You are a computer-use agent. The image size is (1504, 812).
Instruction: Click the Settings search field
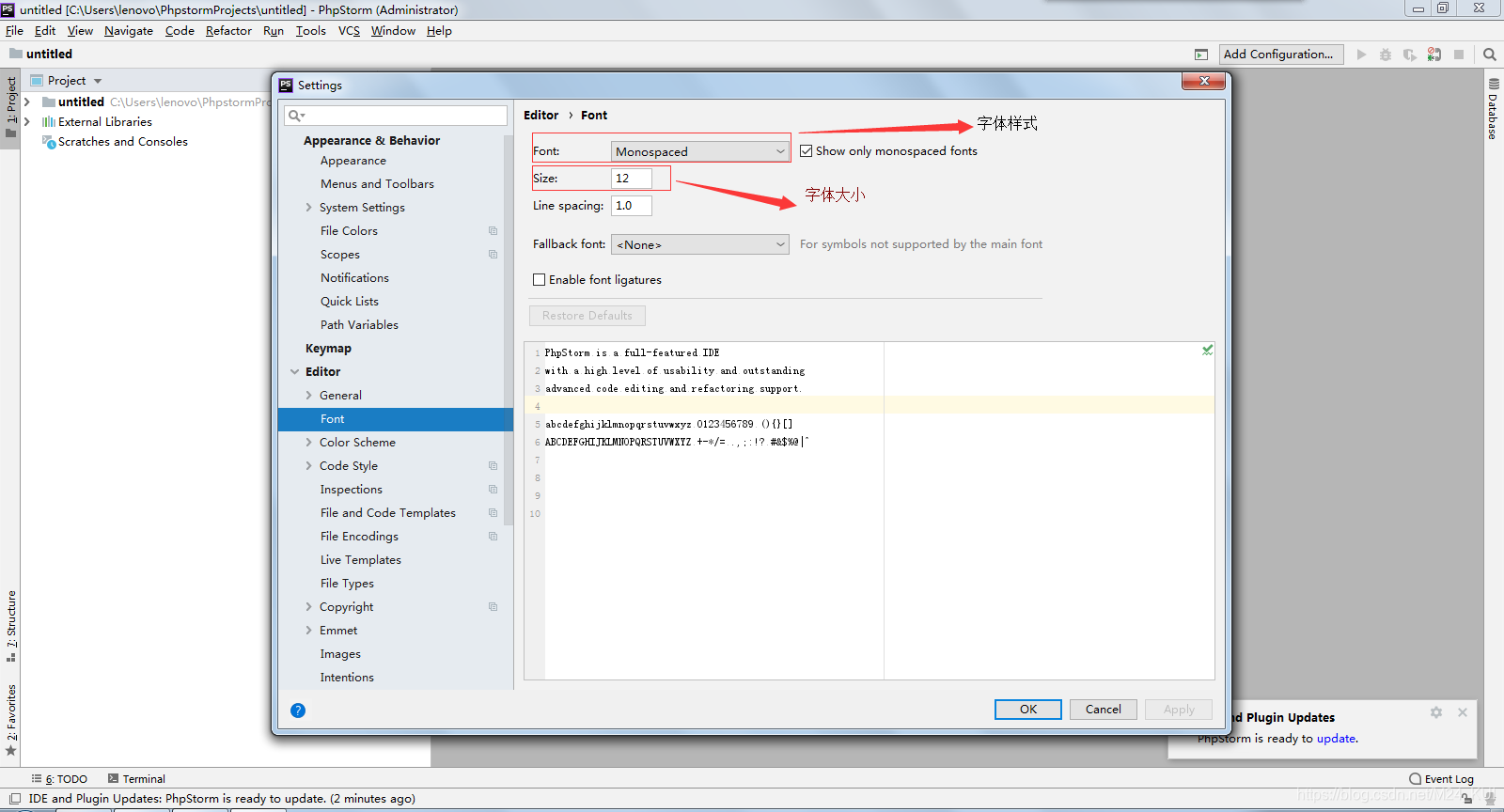[x=396, y=116]
